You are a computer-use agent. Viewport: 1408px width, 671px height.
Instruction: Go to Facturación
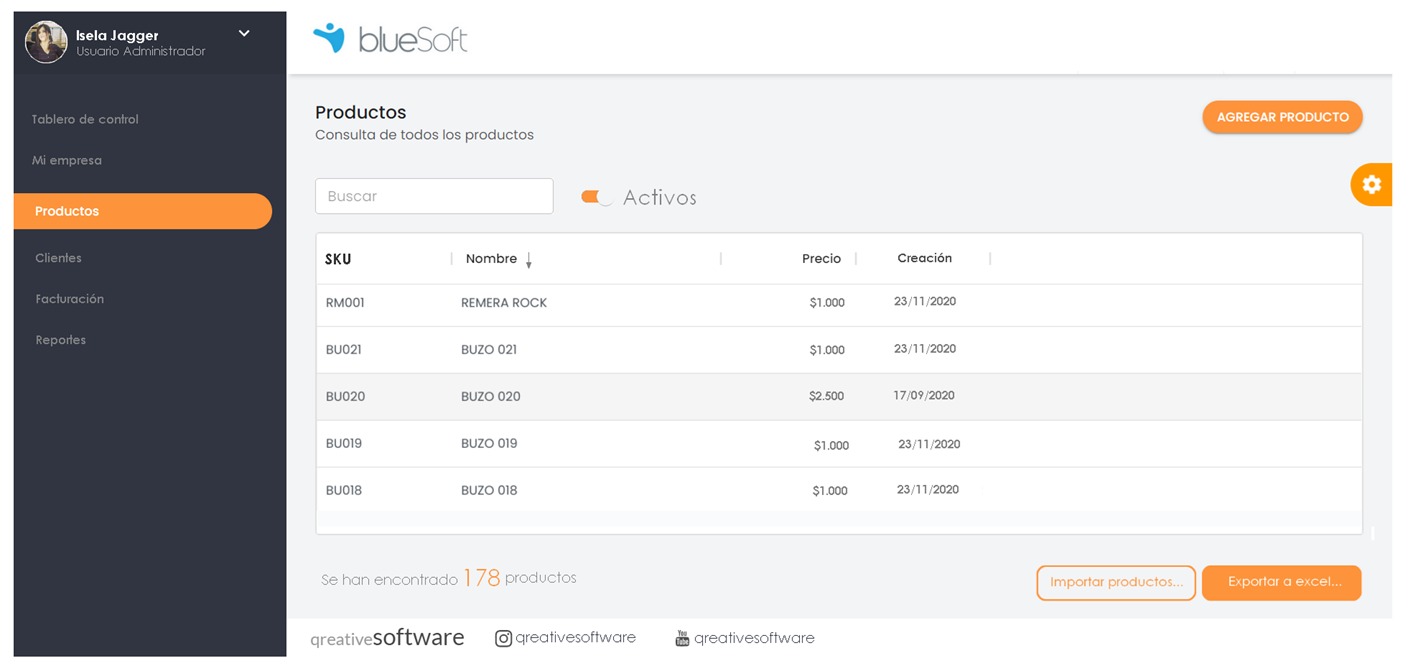click(x=70, y=298)
